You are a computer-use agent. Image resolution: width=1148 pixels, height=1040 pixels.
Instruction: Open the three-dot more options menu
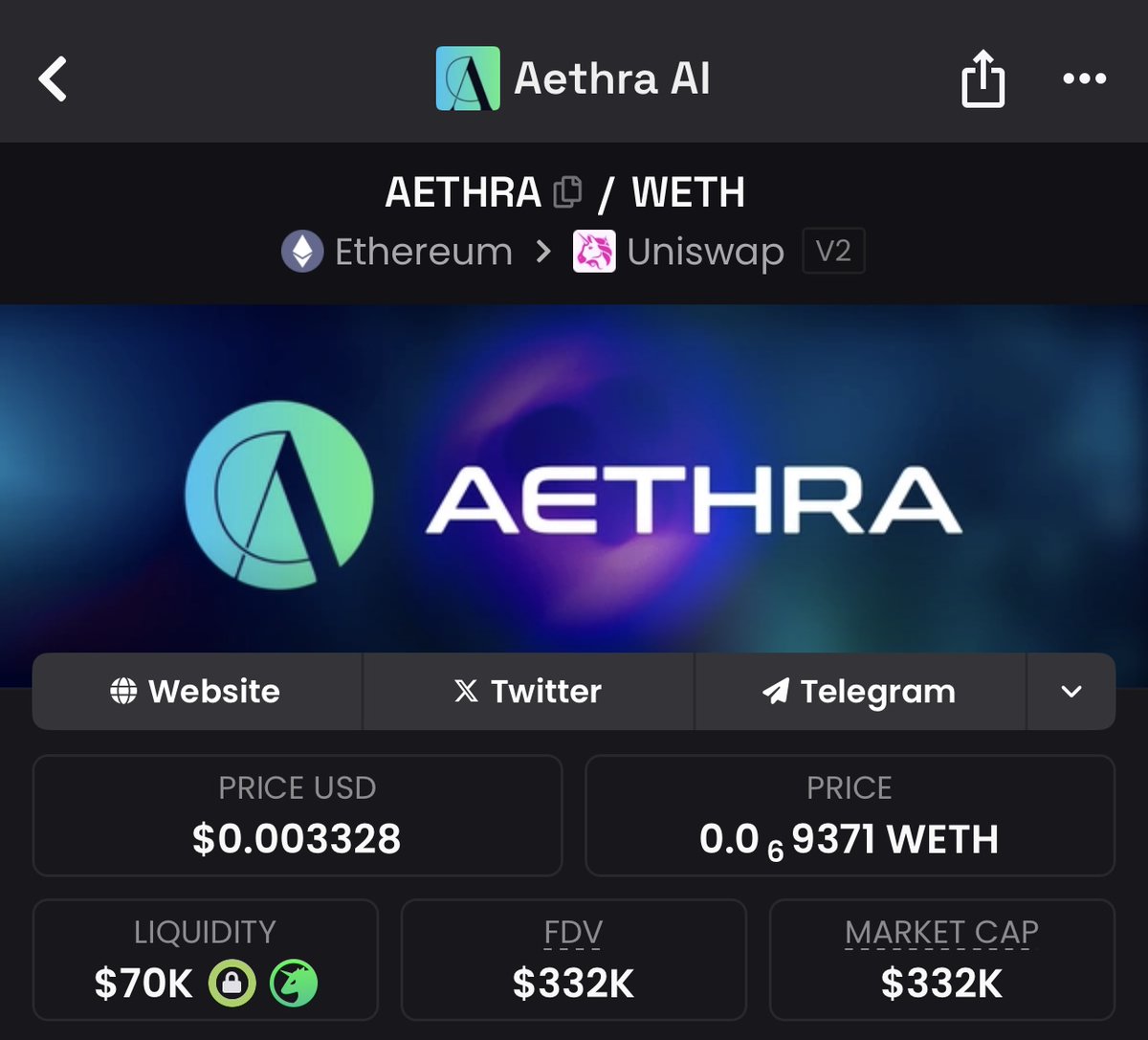1085,79
